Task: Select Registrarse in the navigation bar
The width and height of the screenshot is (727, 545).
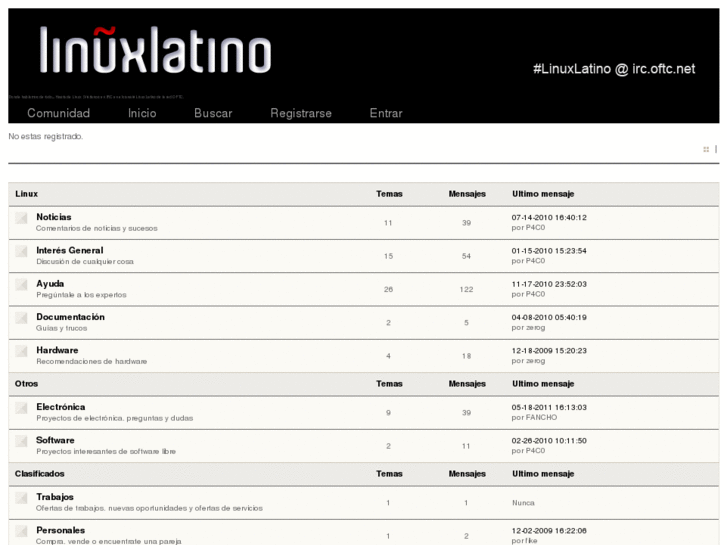Action: 301,113
